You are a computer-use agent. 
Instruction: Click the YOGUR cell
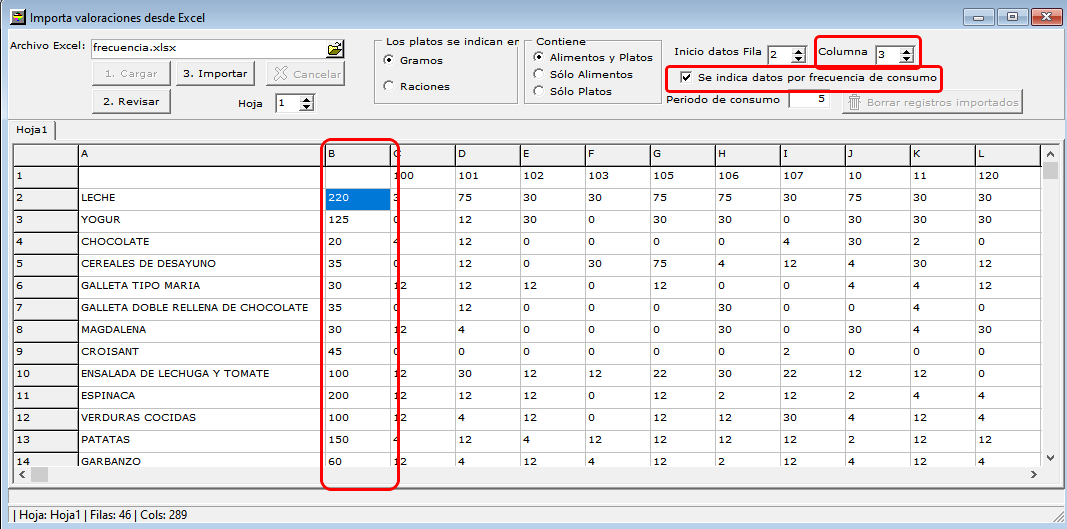[x=201, y=220]
